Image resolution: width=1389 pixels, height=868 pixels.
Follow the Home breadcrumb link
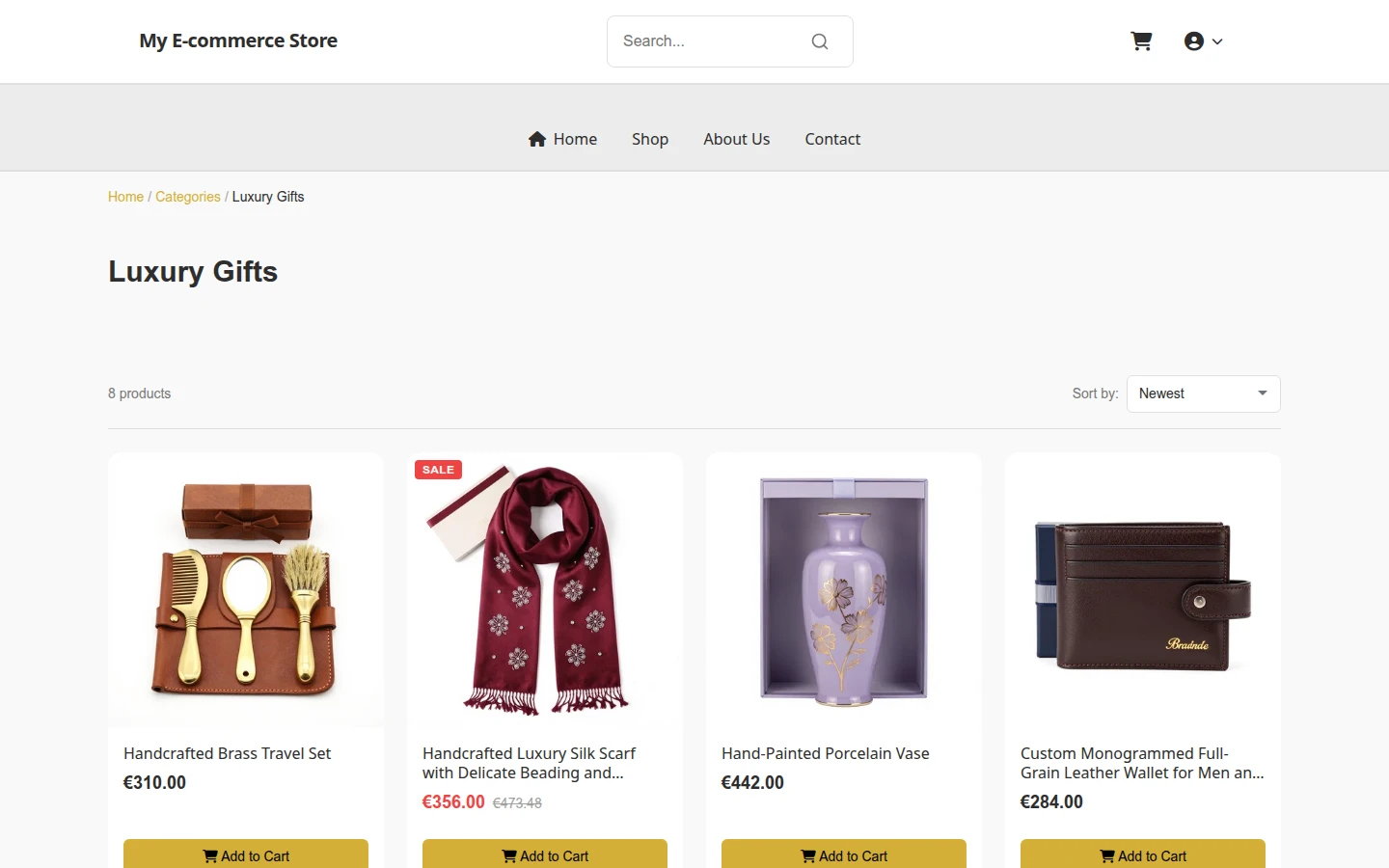pos(125,197)
